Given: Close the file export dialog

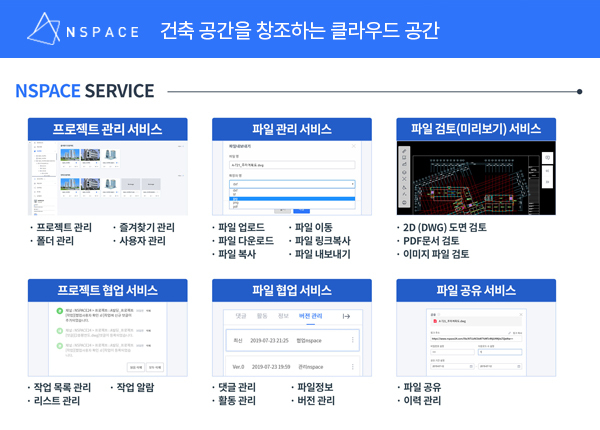Looking at the screenshot, I should coord(354,146).
